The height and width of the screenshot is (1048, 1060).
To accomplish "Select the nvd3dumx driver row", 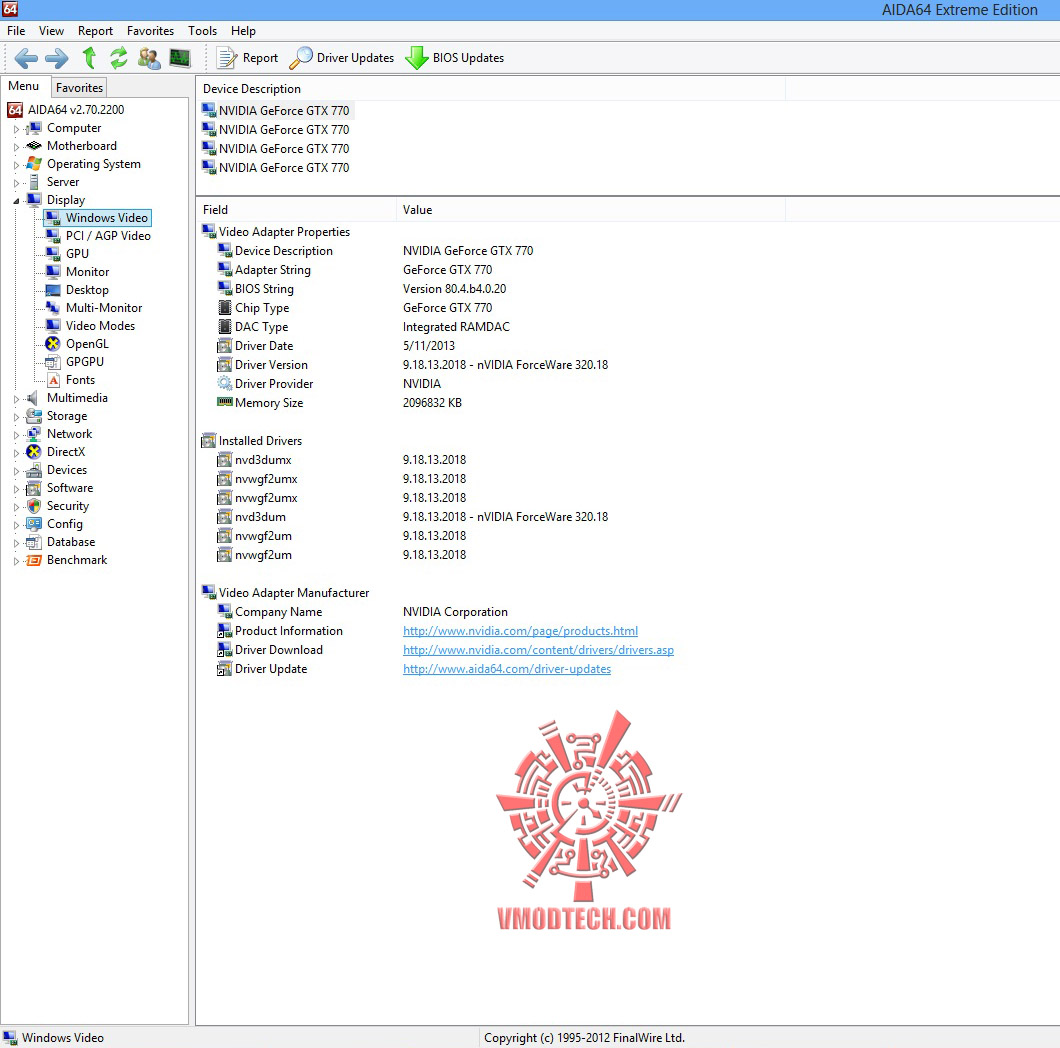I will pyautogui.click(x=341, y=460).
